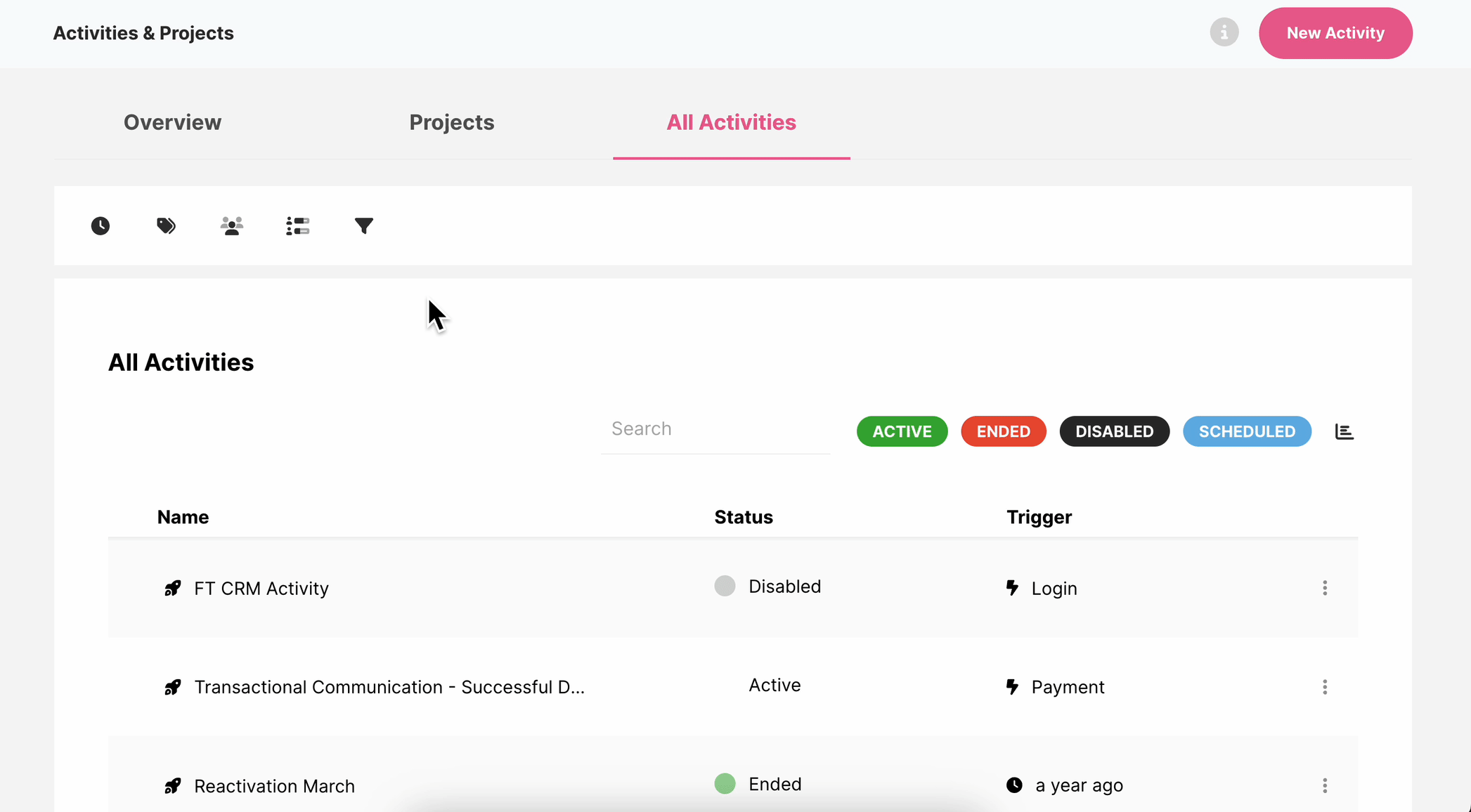The width and height of the screenshot is (1471, 812).
Task: Toggle the DISABLED status filter pill
Action: point(1114,431)
